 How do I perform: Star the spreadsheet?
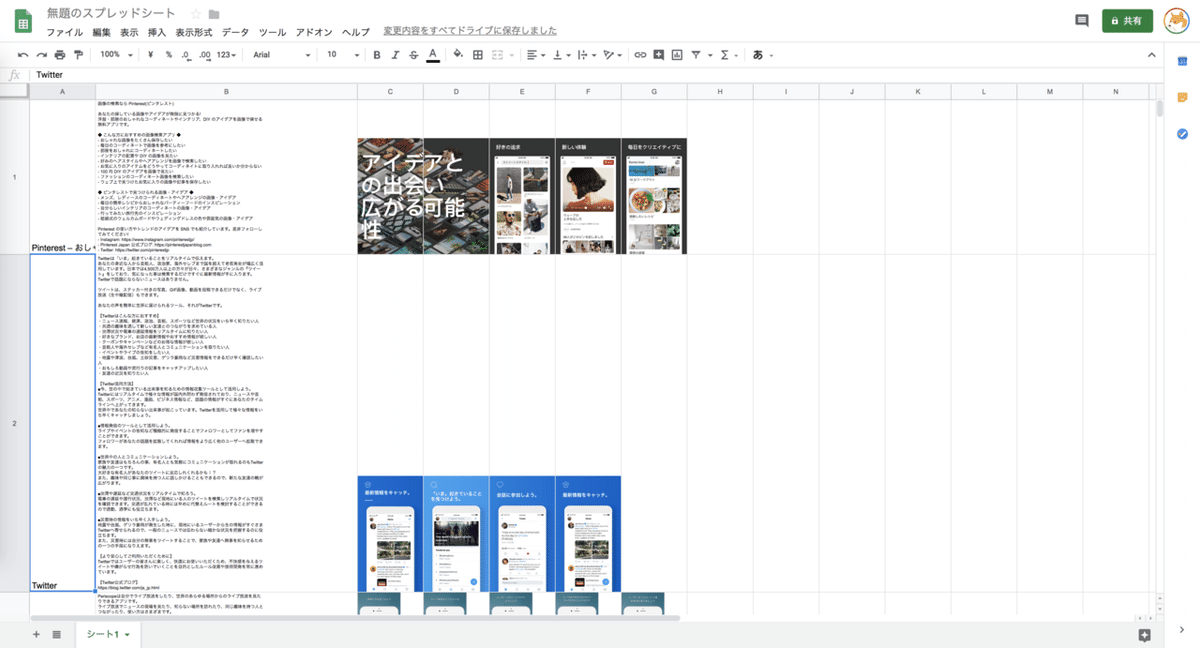(196, 14)
